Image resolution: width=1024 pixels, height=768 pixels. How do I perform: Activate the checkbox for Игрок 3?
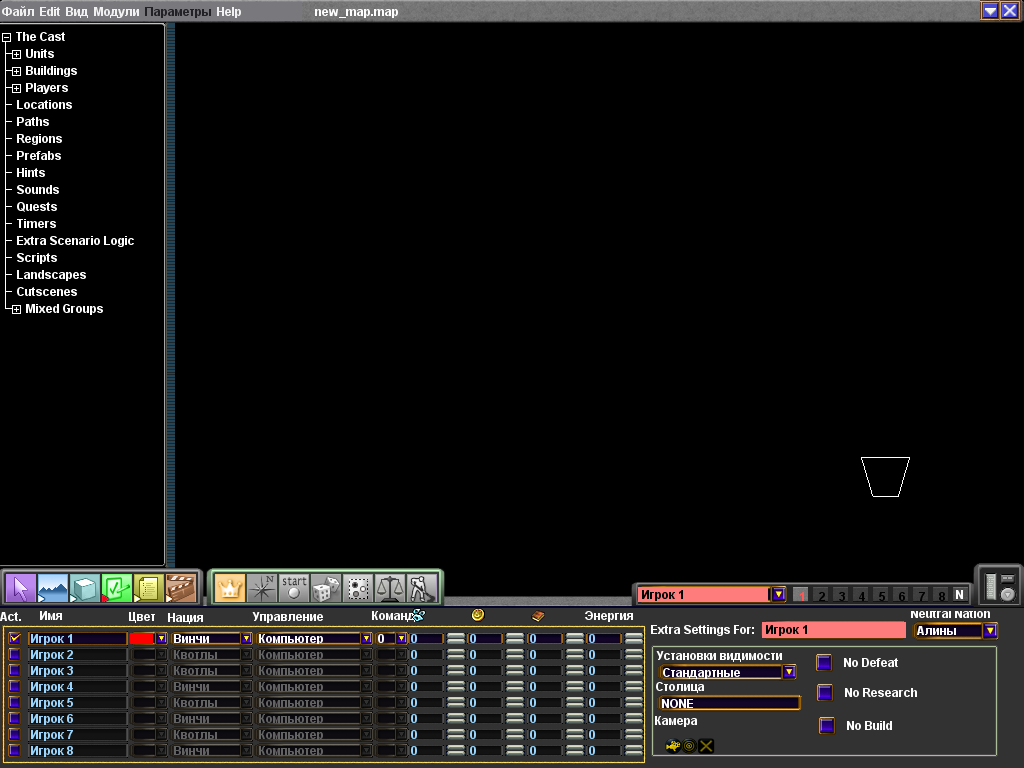pos(14,670)
